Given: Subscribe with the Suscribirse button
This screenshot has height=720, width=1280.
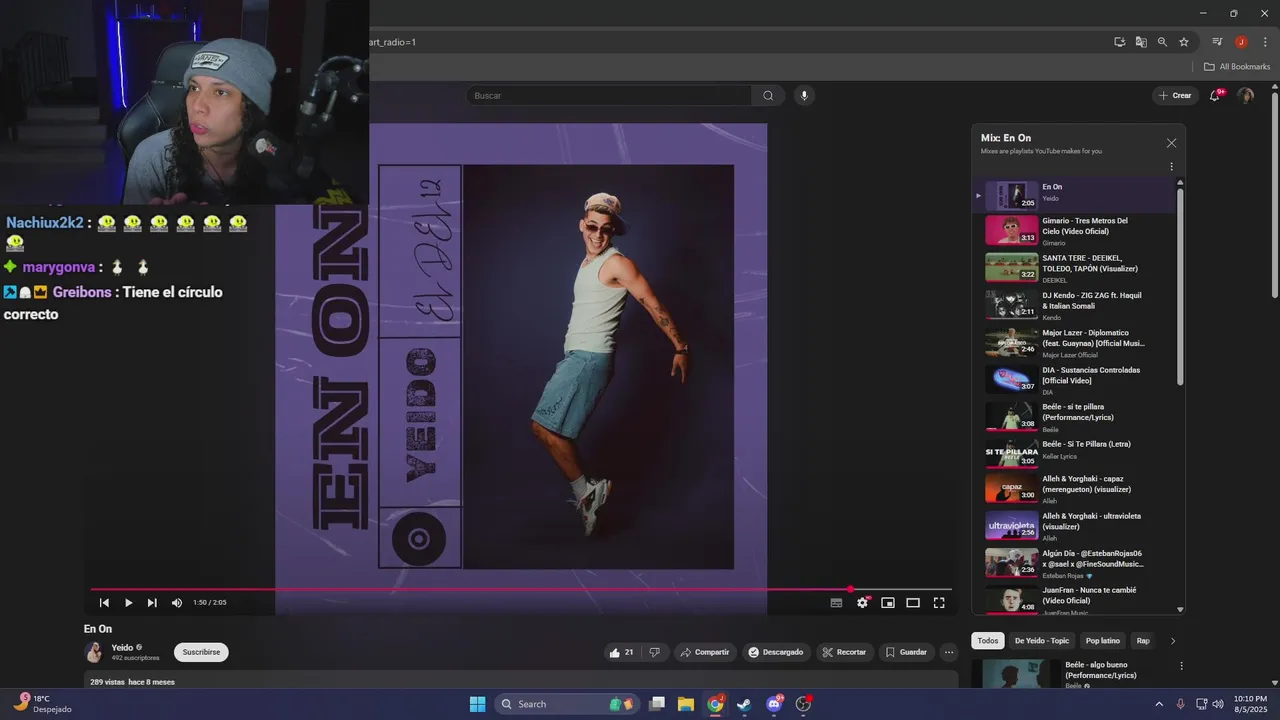Looking at the screenshot, I should pos(201,652).
